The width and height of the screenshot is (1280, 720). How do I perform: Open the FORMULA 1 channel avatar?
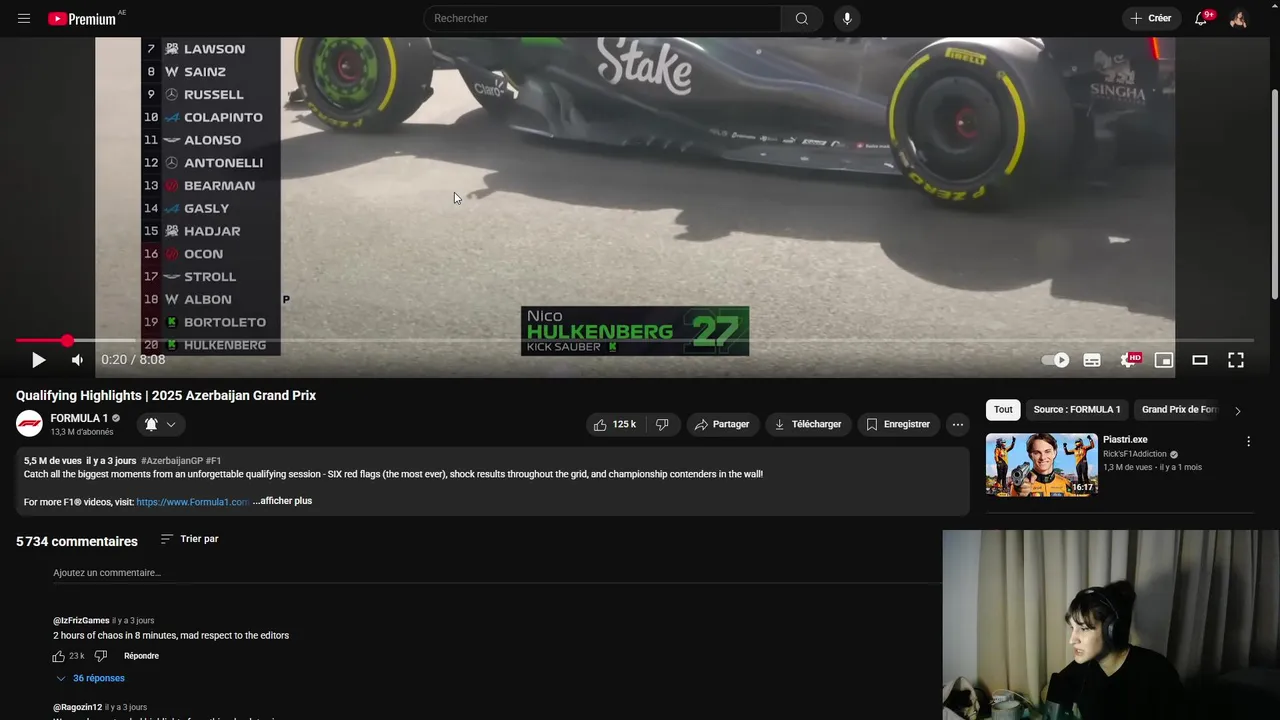(x=29, y=423)
